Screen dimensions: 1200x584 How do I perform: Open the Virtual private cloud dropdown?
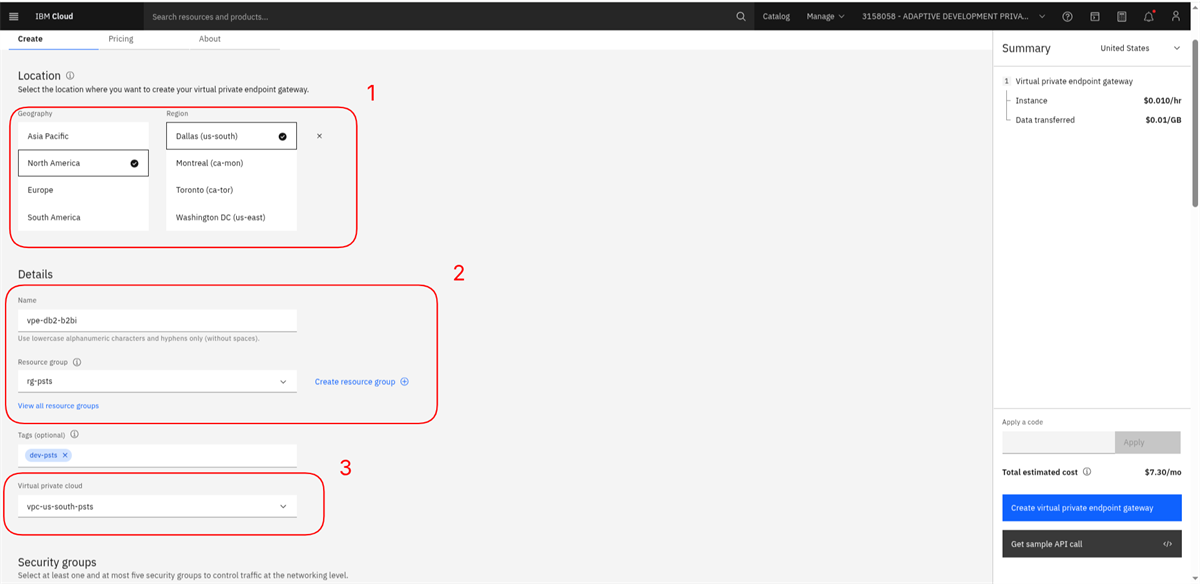157,506
